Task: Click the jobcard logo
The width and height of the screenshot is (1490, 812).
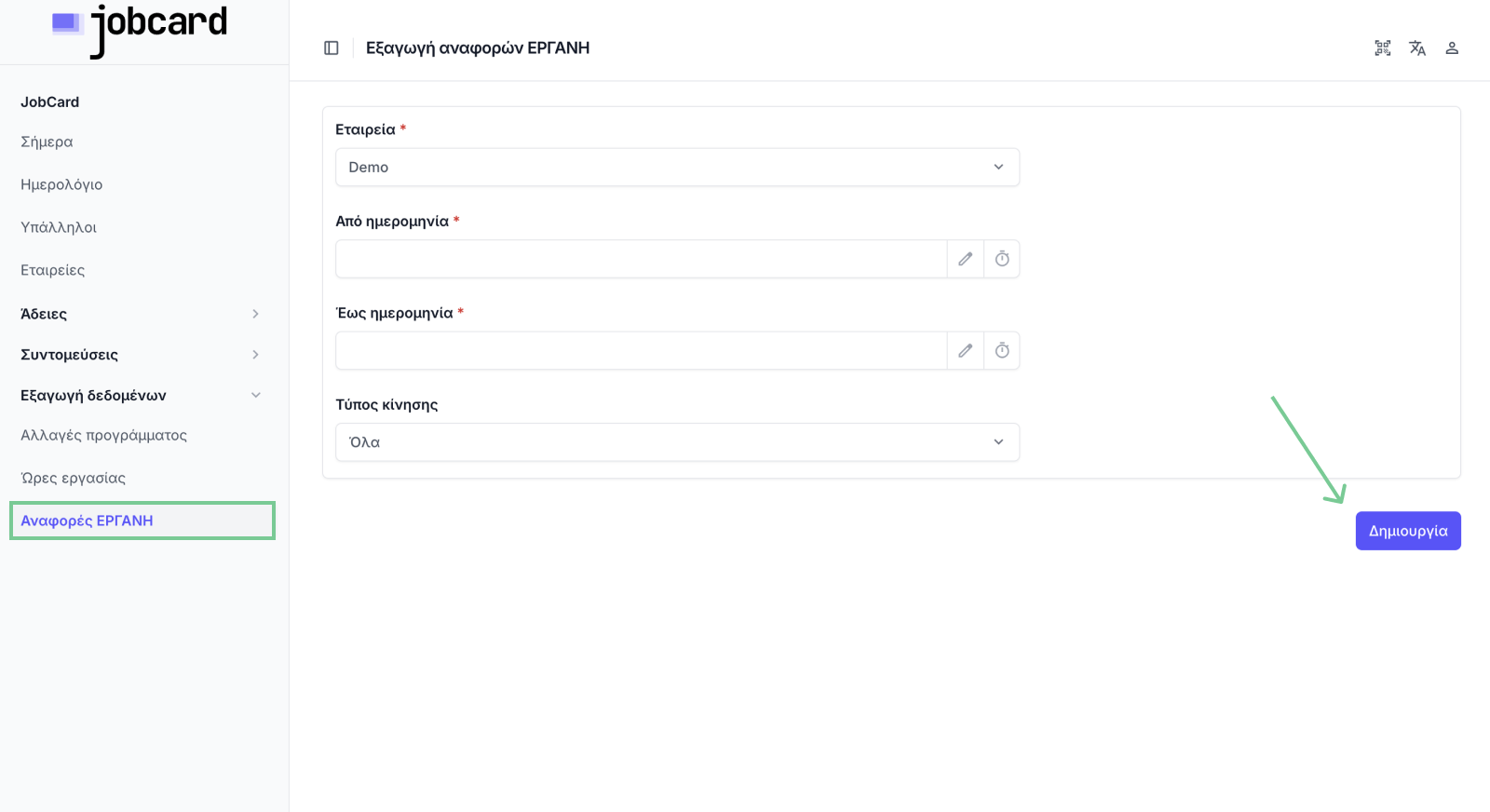Action: pyautogui.click(x=140, y=28)
